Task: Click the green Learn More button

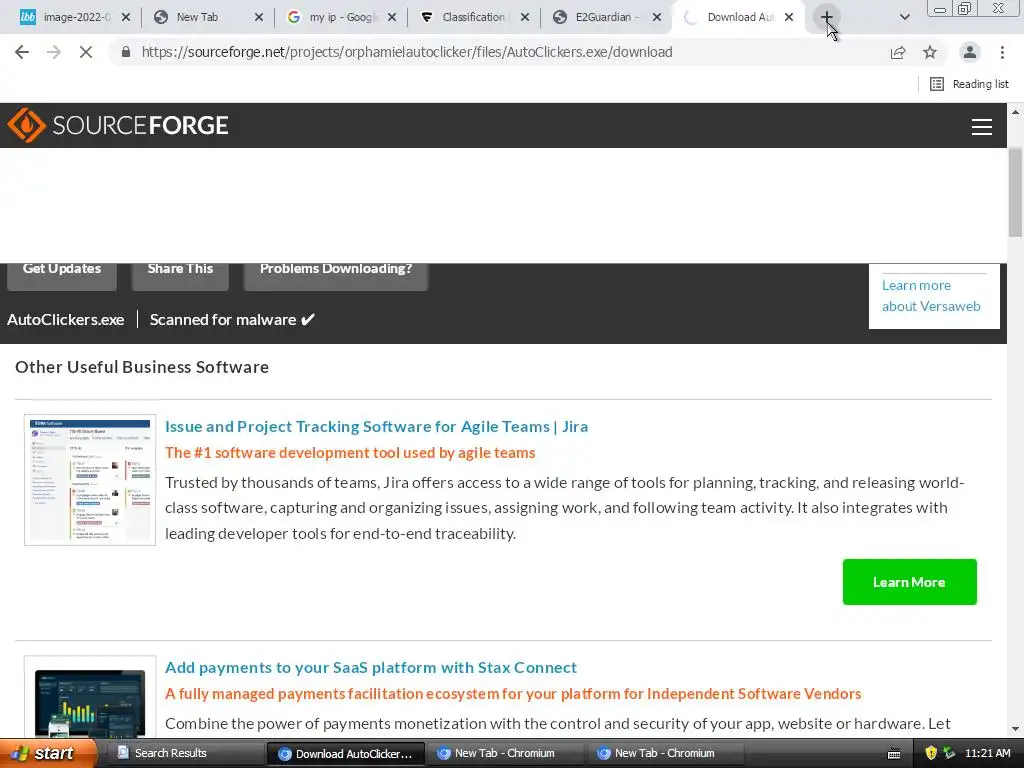Action: click(x=909, y=582)
